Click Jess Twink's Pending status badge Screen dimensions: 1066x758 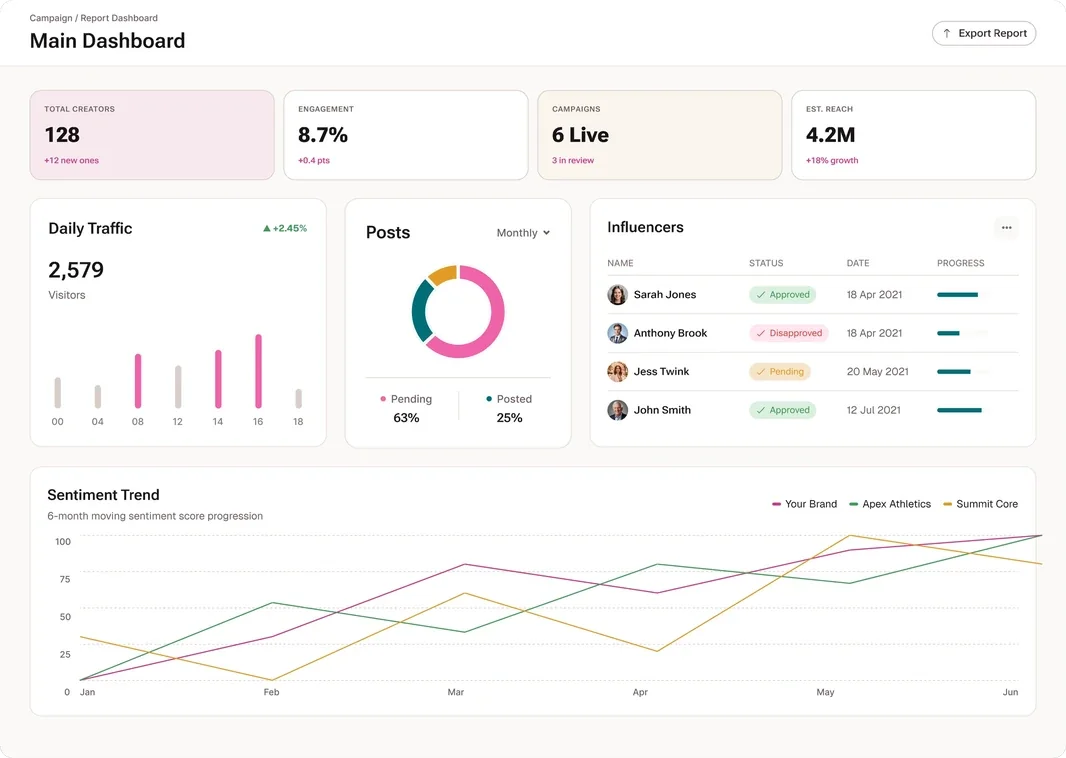780,371
